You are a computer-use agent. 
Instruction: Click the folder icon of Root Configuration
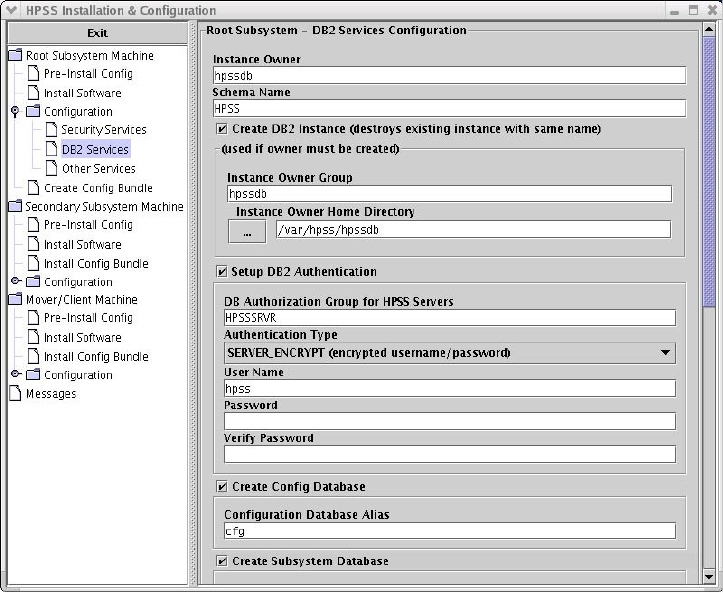33,111
